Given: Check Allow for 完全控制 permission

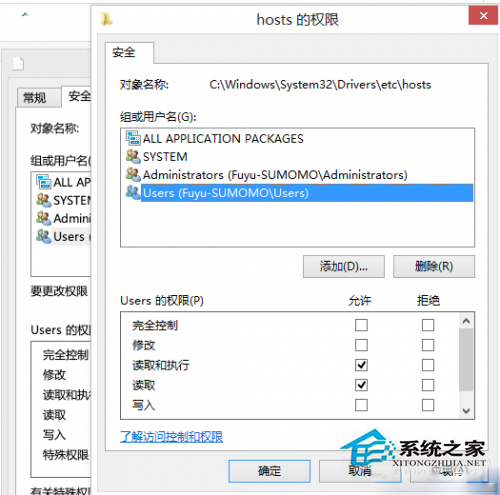Looking at the screenshot, I should coord(361,325).
